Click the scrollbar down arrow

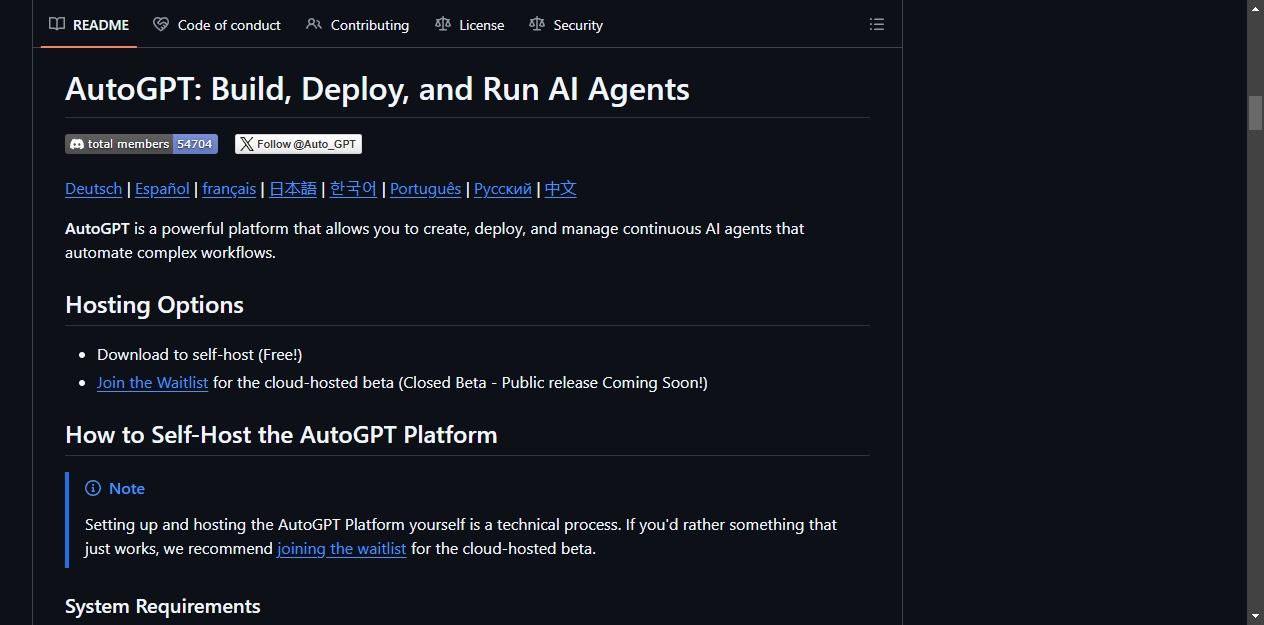tap(1256, 616)
